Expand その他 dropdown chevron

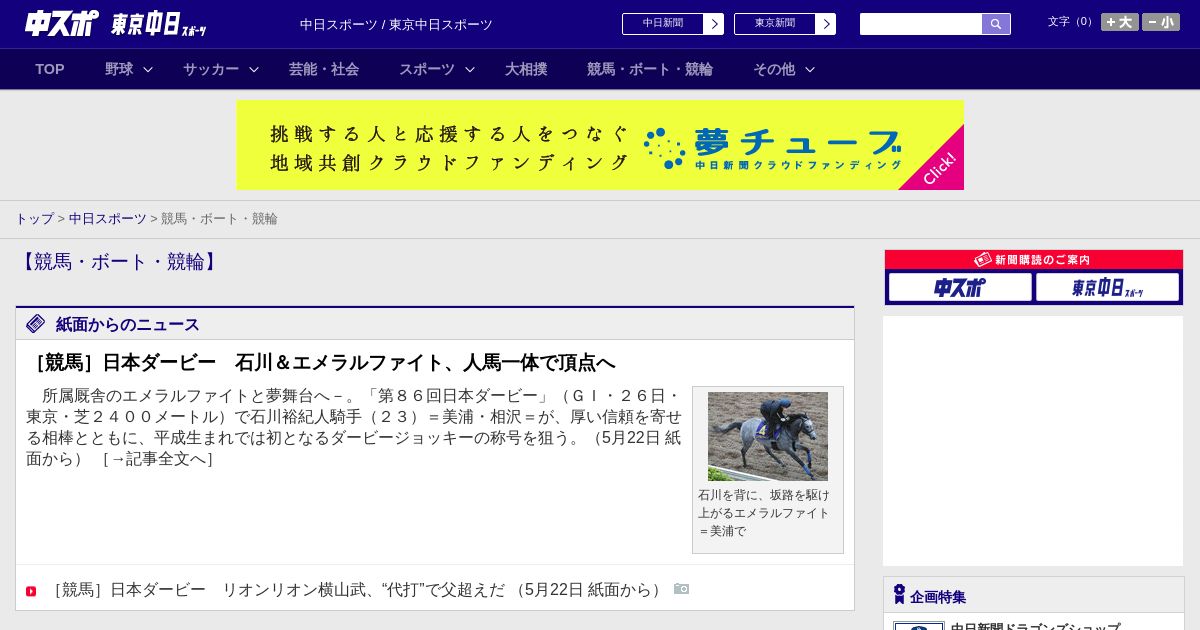(810, 69)
